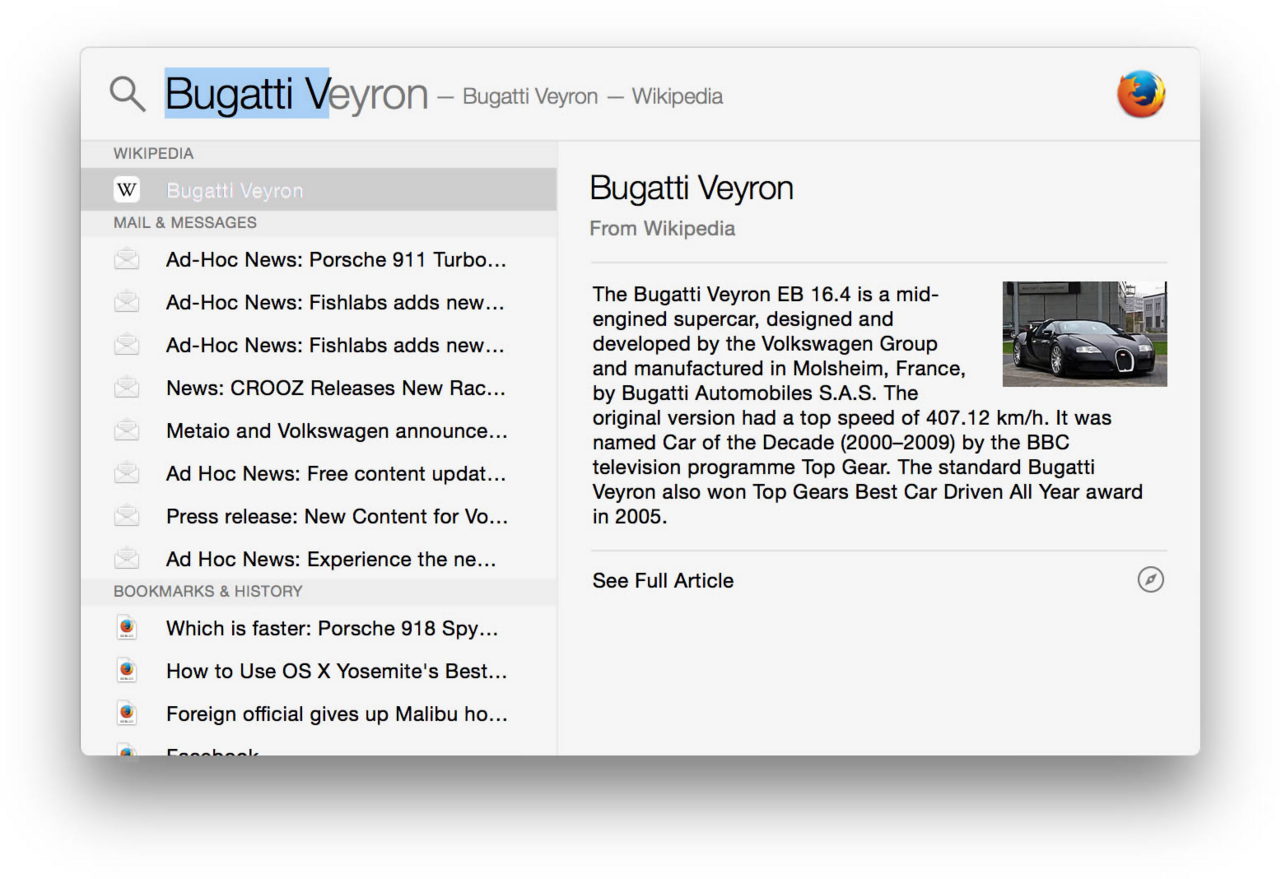
Task: Click the envelope icon on the Metaio Volkswagen message
Action: tap(126, 430)
